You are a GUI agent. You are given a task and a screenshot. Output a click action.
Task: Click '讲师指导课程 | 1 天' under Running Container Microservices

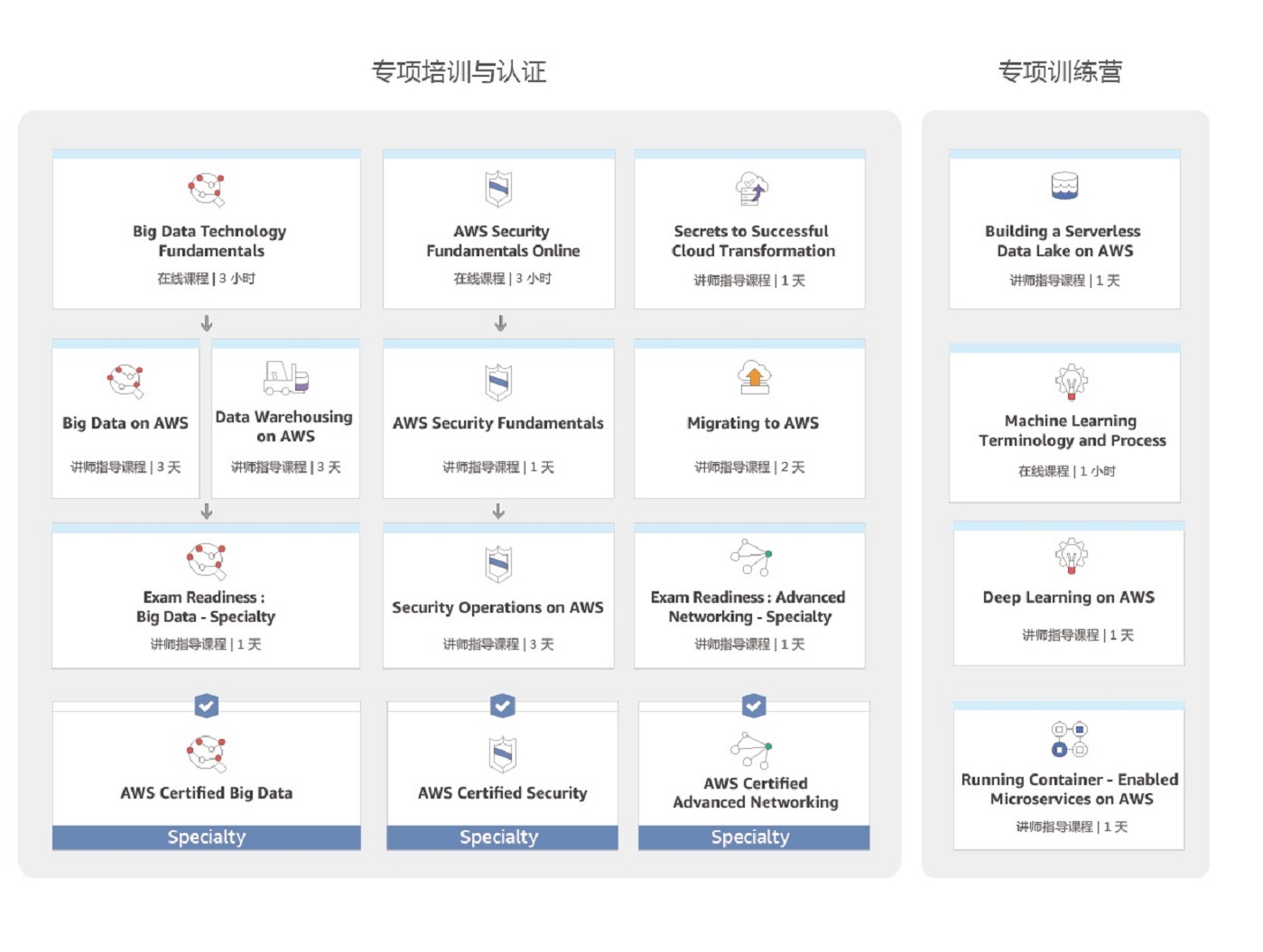(1072, 827)
